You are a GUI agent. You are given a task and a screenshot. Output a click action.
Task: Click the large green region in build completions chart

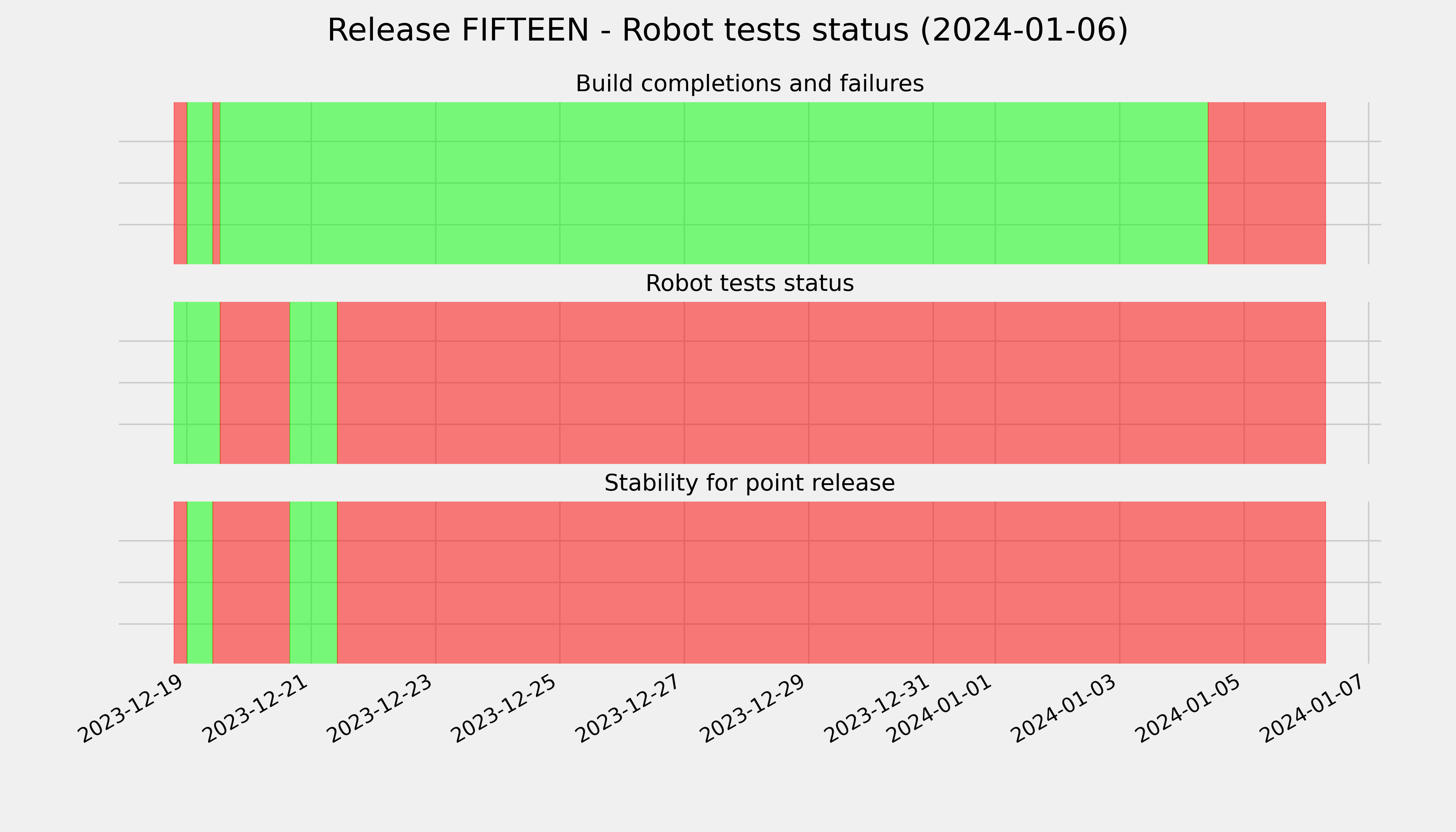(x=714, y=183)
